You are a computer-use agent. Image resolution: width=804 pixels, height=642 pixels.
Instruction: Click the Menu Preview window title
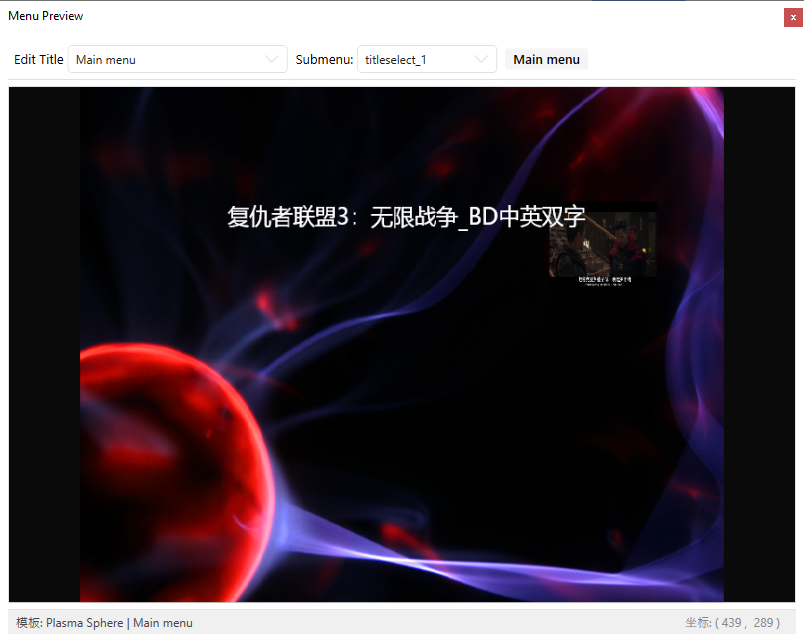point(46,16)
